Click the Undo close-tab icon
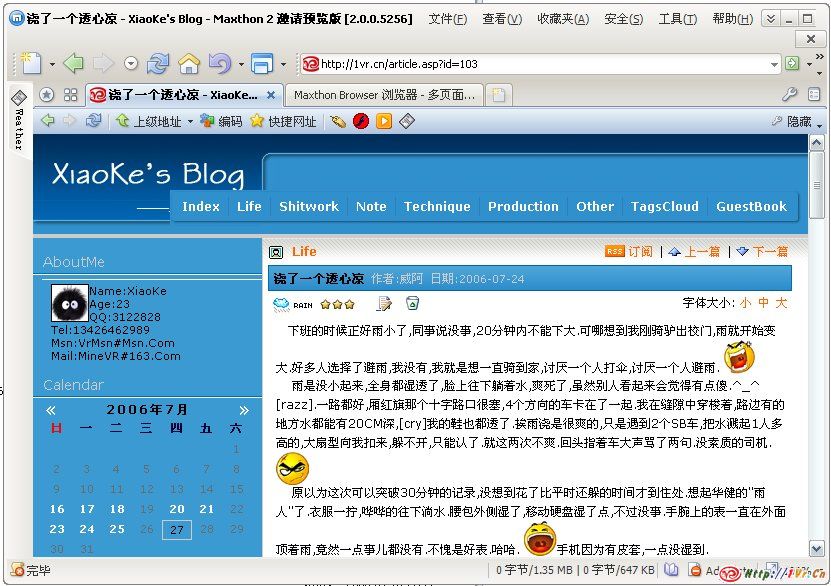831x586 pixels. [x=219, y=64]
